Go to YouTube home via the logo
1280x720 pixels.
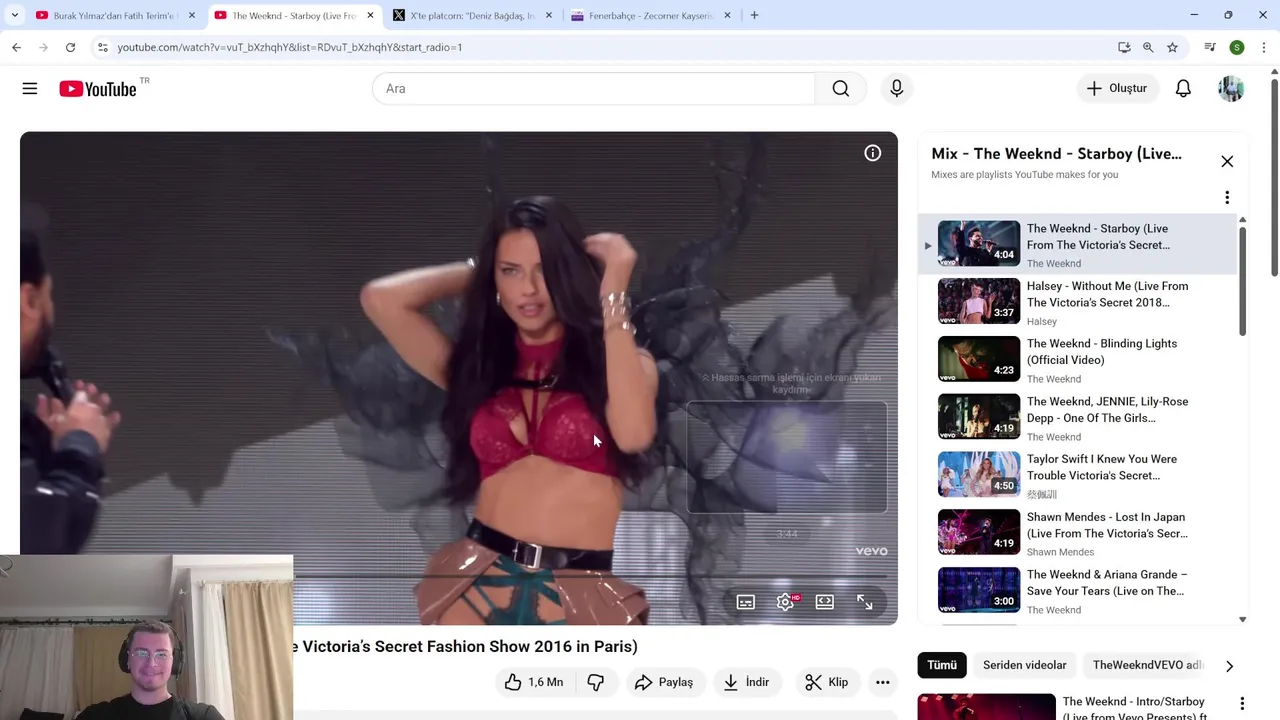pyautogui.click(x=98, y=89)
